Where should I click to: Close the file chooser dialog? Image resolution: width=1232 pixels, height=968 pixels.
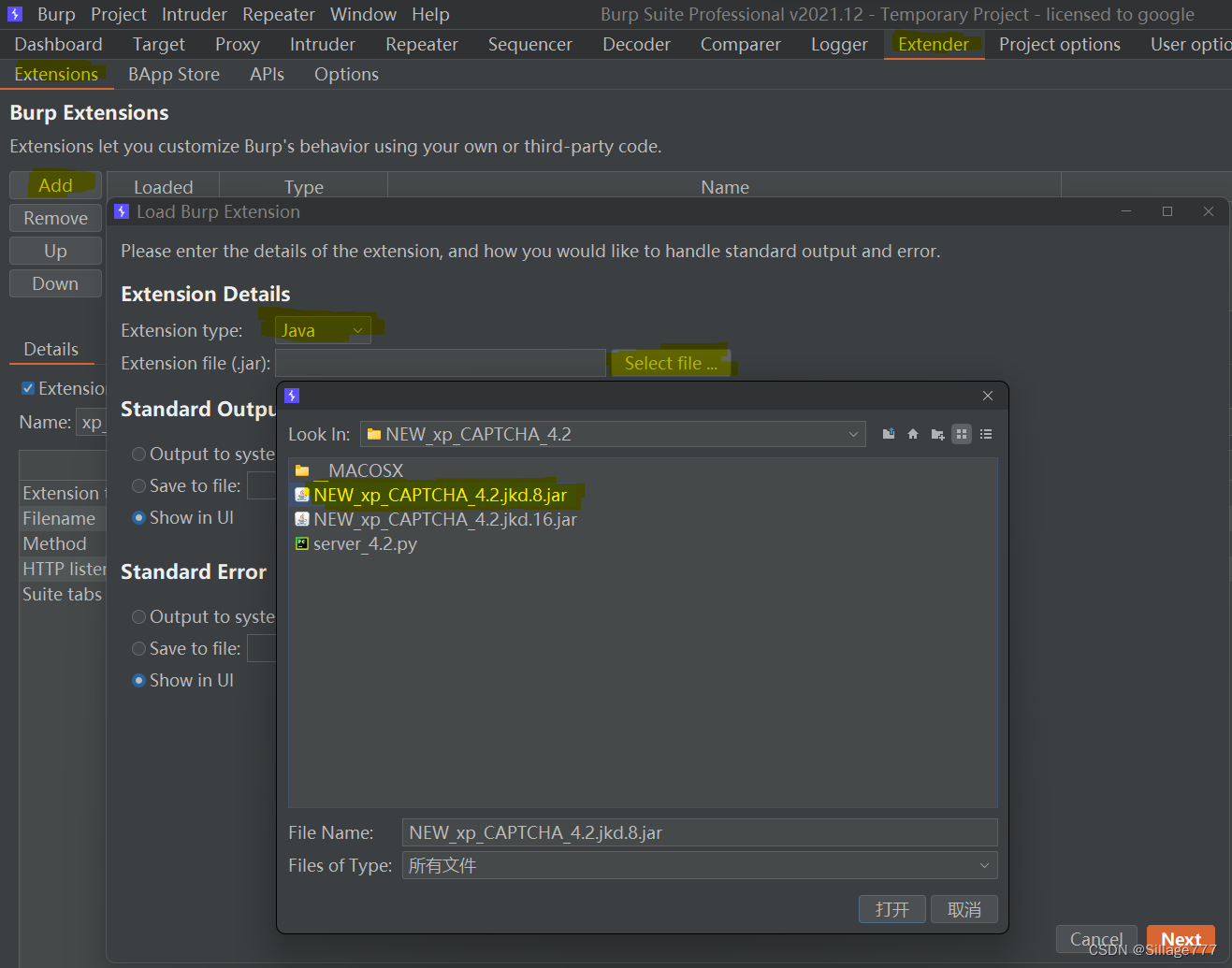click(x=988, y=396)
